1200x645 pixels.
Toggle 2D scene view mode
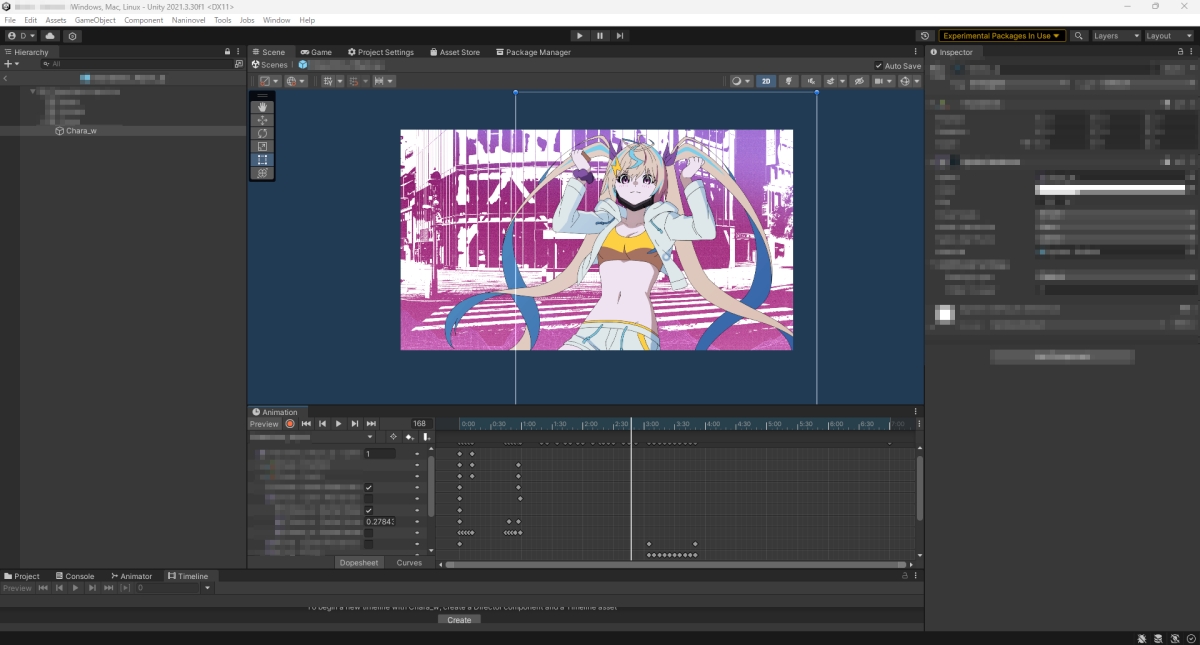pos(766,81)
